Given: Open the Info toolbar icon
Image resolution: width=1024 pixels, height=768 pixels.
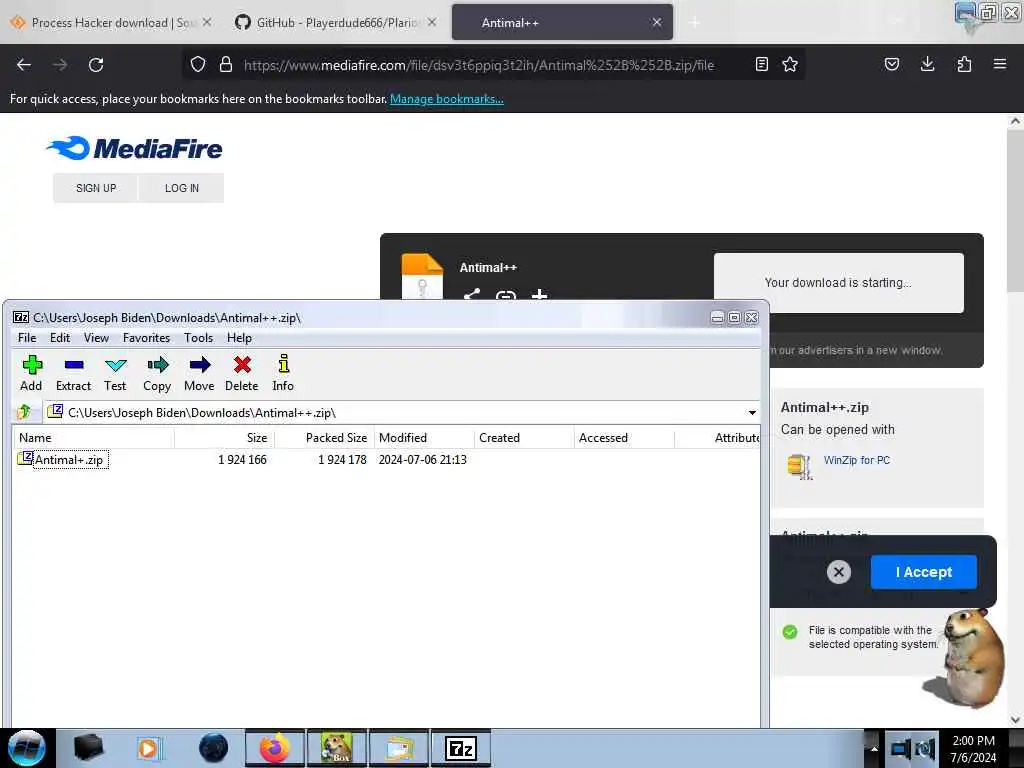Looking at the screenshot, I should tap(283, 373).
